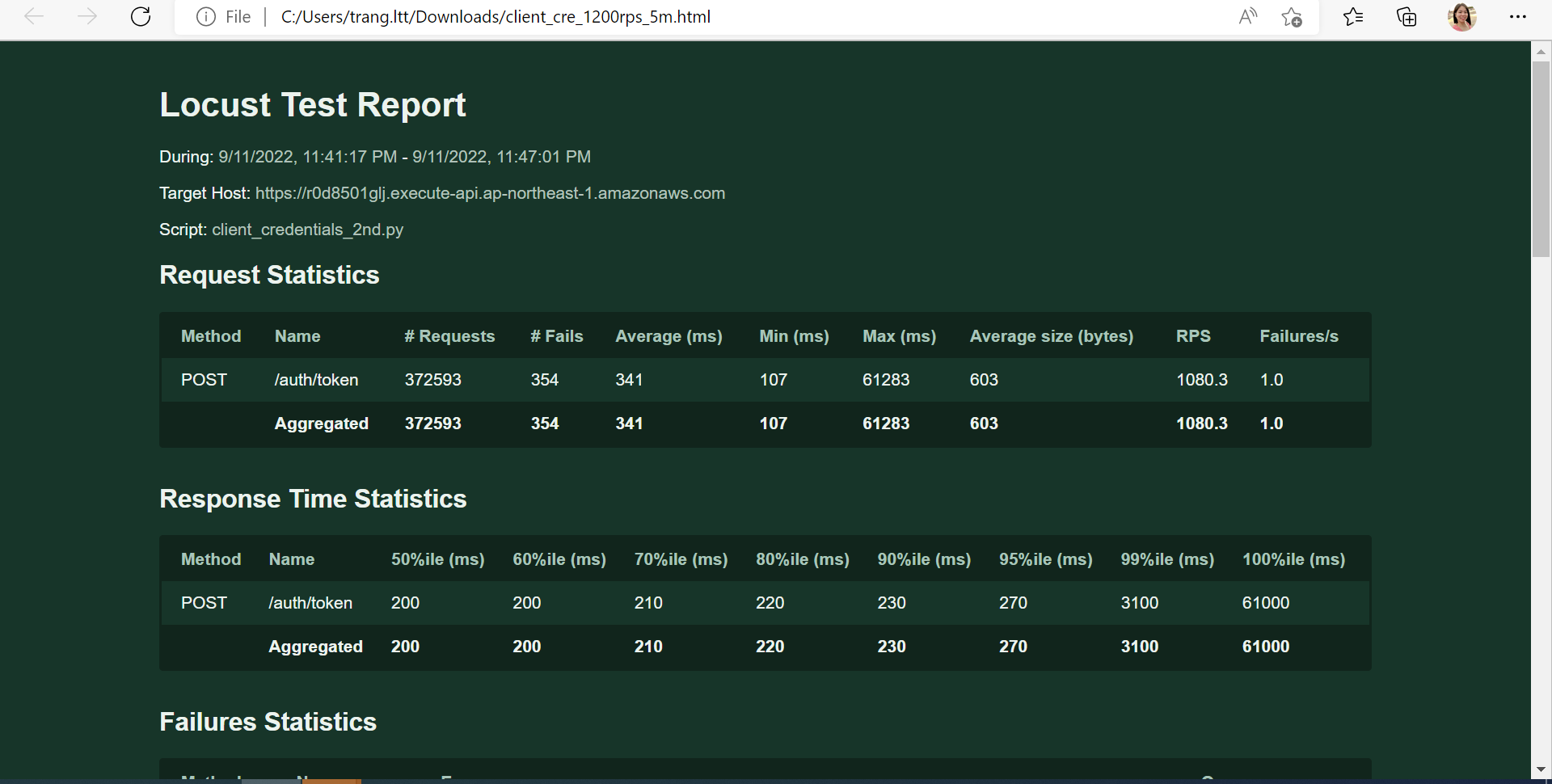Open the Favorites list
Image resolution: width=1552 pixels, height=784 pixels.
(x=1352, y=17)
